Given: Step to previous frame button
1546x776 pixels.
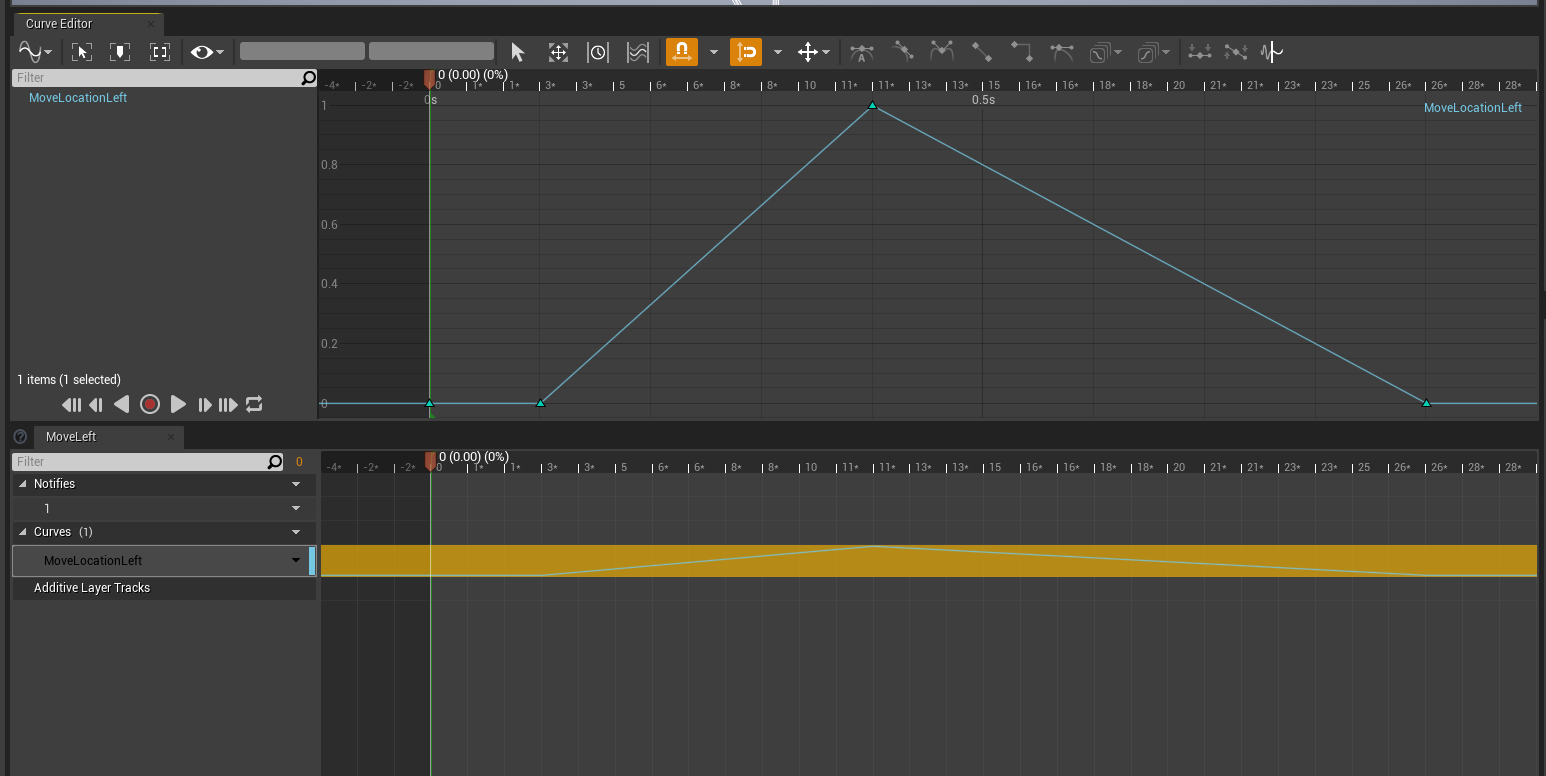Looking at the screenshot, I should coord(96,404).
